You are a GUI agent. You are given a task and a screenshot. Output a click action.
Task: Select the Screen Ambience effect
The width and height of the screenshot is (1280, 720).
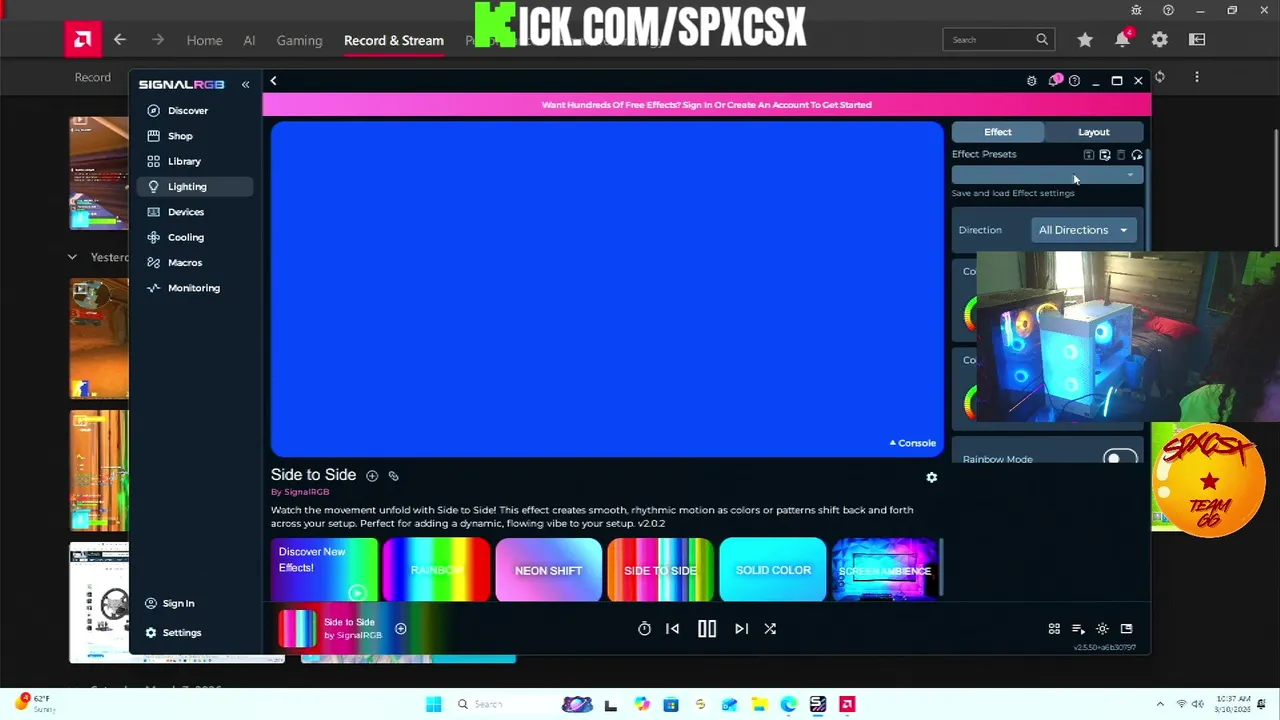click(885, 570)
